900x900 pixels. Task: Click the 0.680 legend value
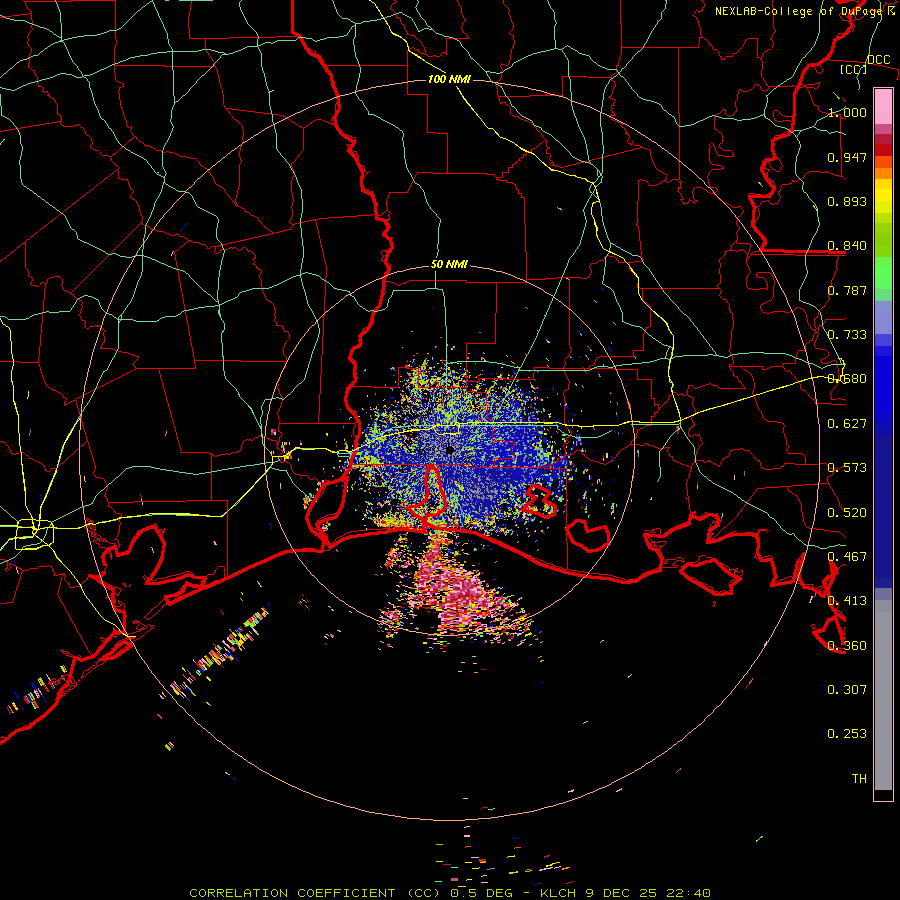coord(847,379)
